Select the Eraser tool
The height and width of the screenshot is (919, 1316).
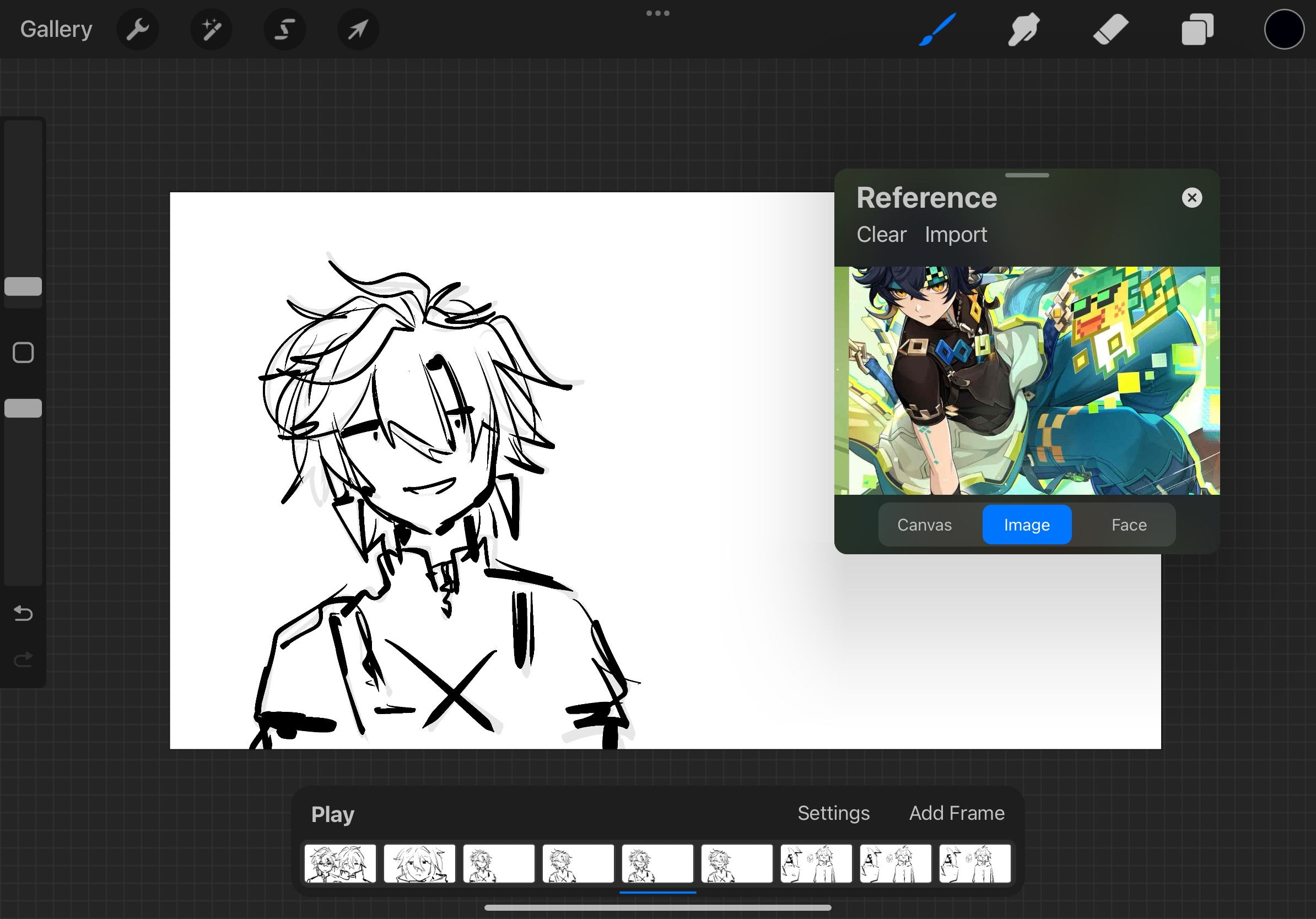click(x=1111, y=29)
